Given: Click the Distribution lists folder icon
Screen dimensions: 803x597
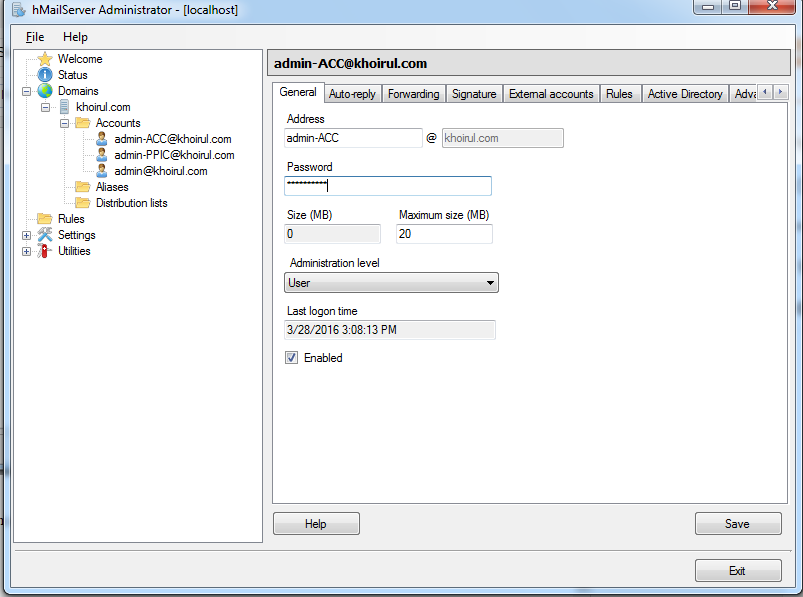Looking at the screenshot, I should (82, 203).
